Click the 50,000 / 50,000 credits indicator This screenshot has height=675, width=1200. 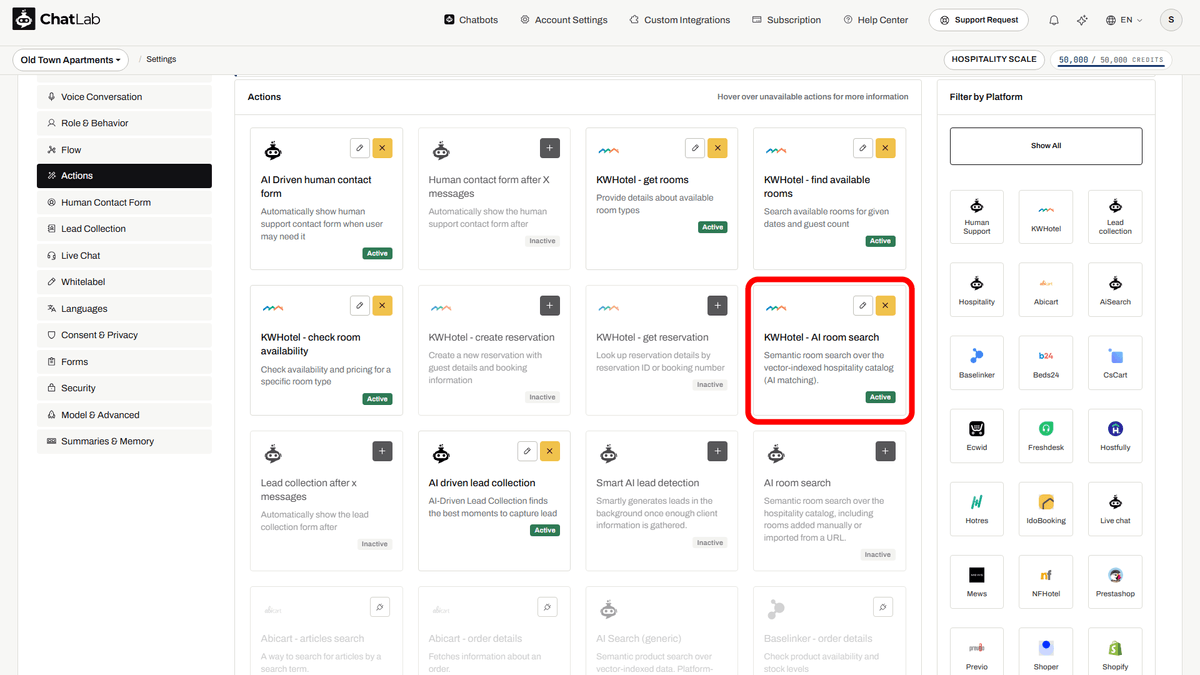coord(1111,60)
